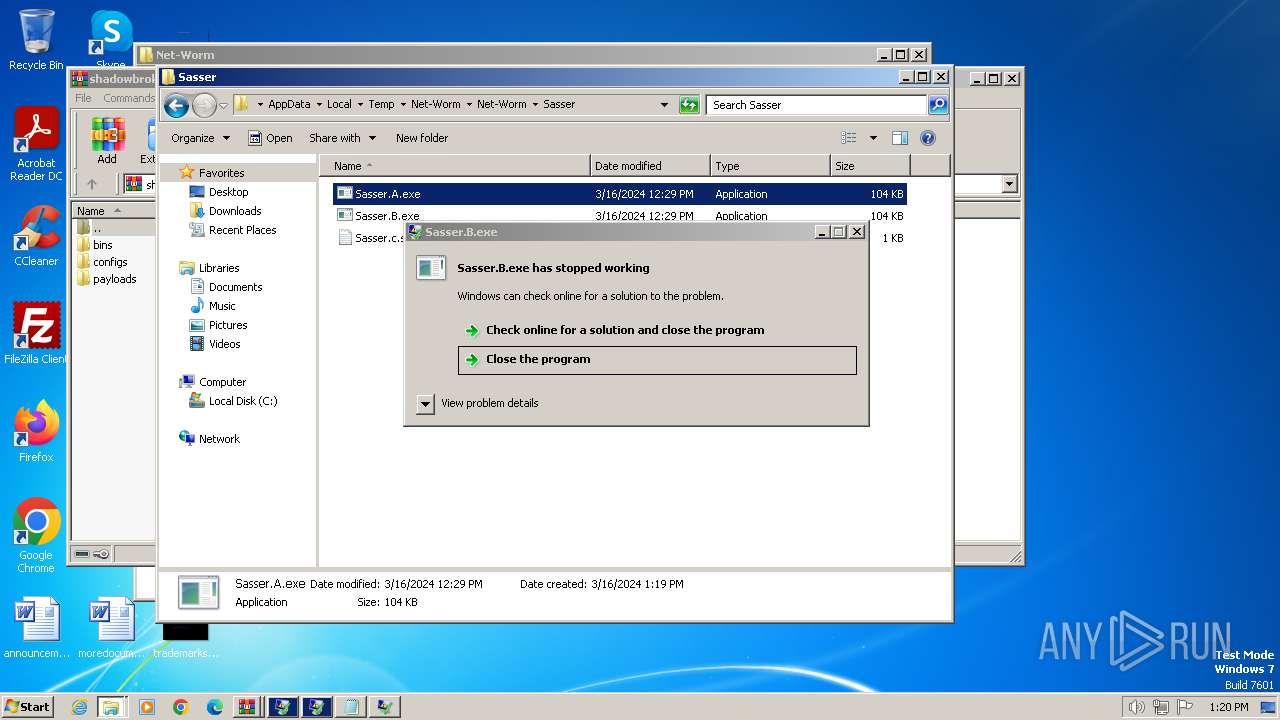Click the Start button

(x=28, y=706)
